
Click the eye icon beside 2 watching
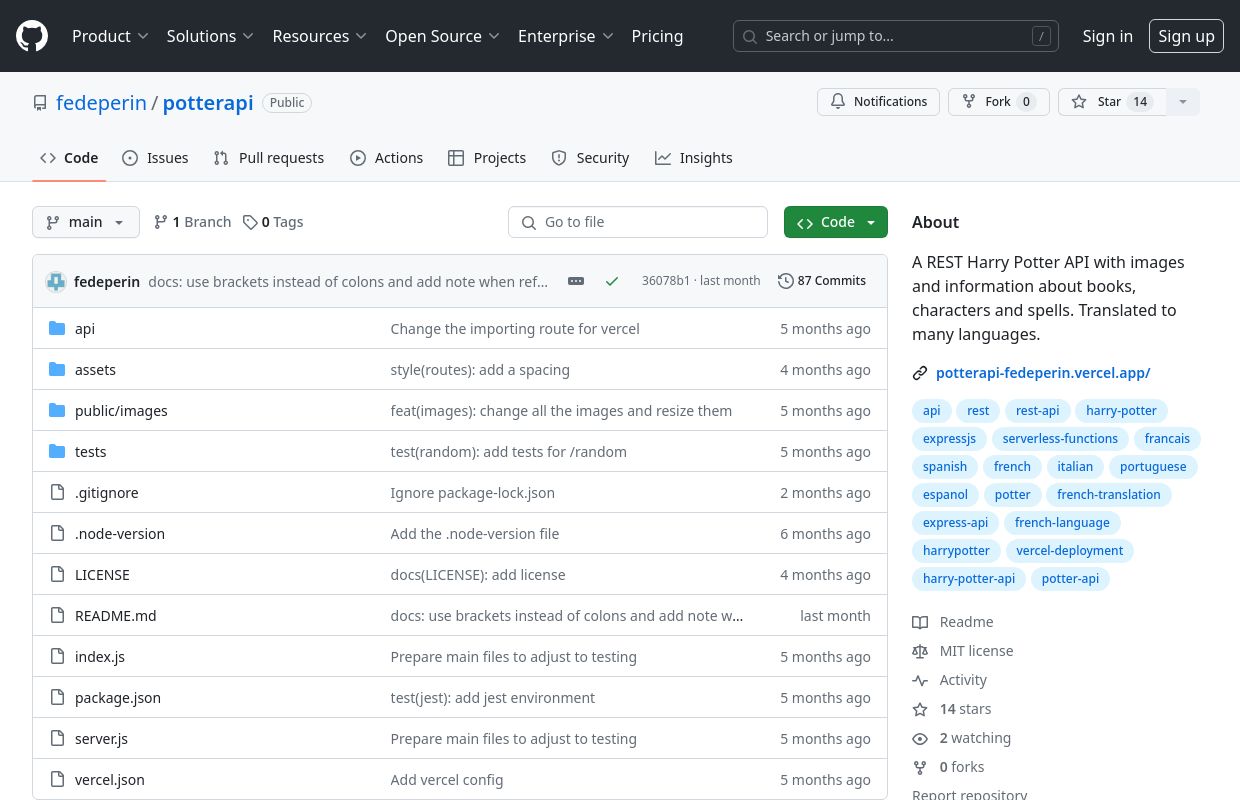coord(920,738)
